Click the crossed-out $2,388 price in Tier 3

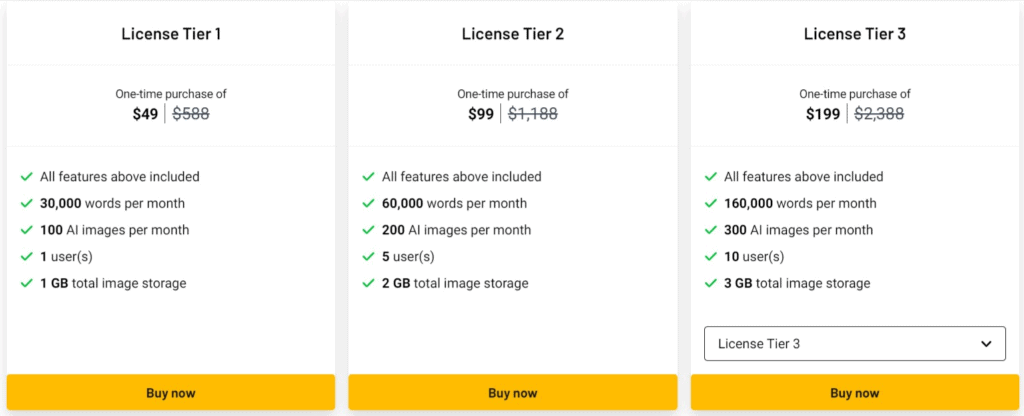(879, 114)
